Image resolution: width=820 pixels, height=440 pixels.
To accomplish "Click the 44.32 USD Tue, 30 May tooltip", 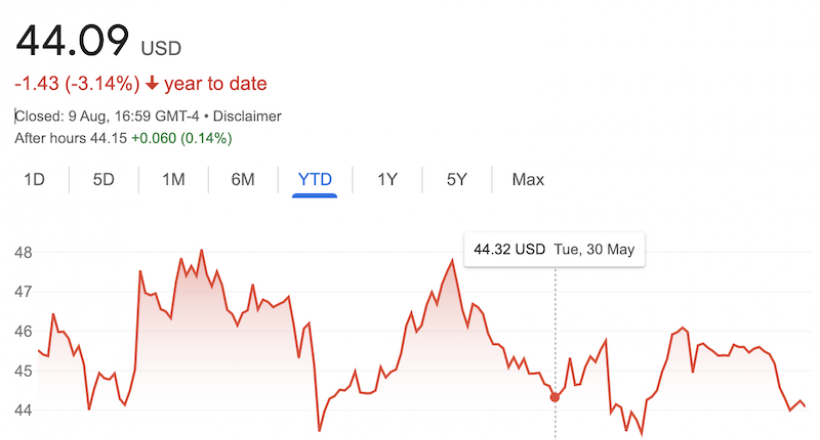I will (x=554, y=250).
